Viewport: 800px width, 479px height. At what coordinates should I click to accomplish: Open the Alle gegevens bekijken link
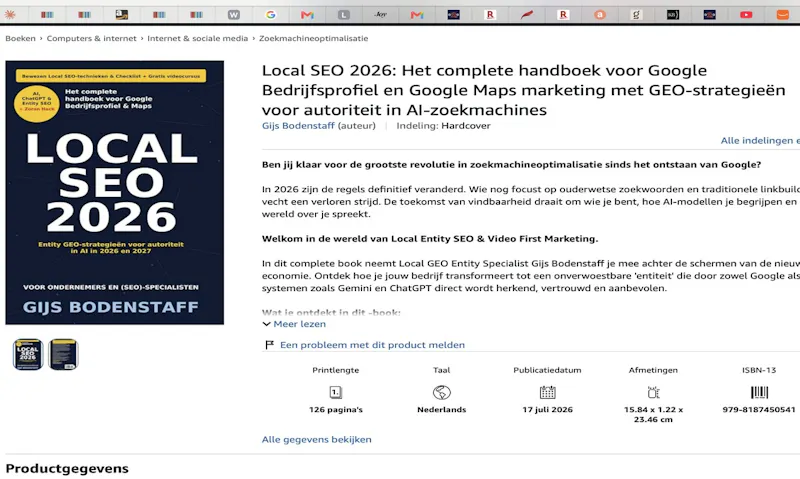[316, 439]
